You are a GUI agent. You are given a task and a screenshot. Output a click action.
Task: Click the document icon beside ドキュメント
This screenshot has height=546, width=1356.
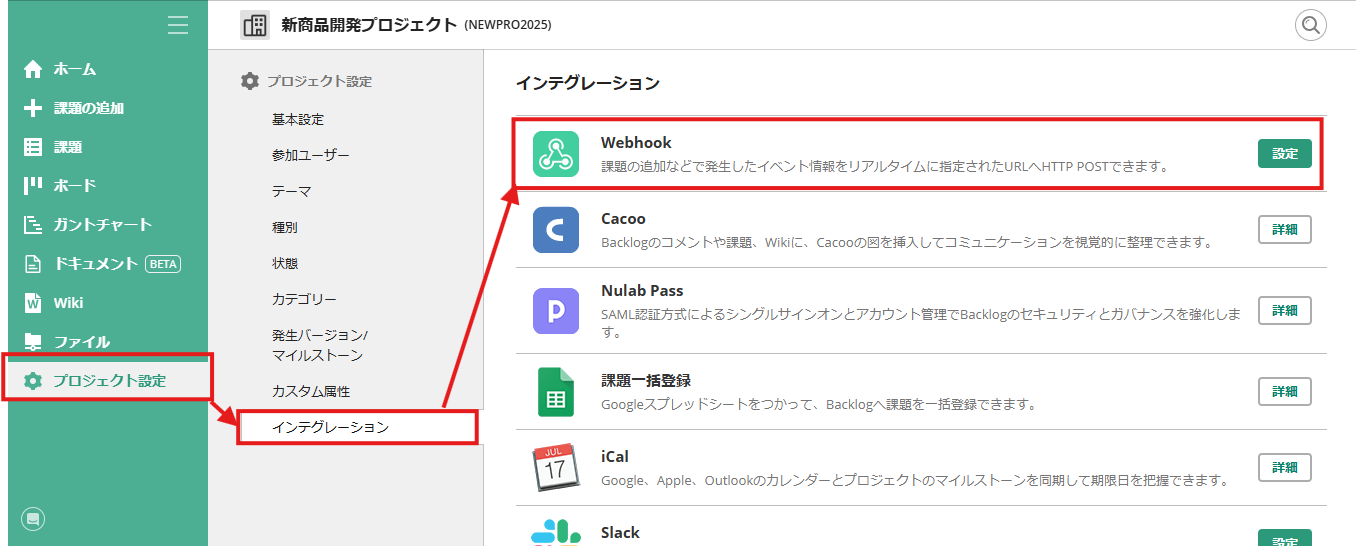click(x=33, y=263)
